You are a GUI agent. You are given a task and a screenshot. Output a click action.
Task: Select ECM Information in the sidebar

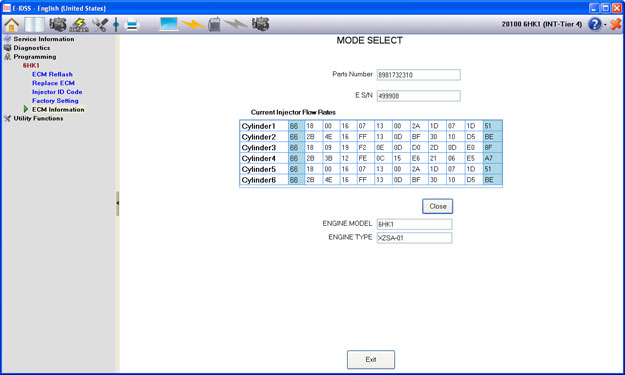[x=58, y=110]
